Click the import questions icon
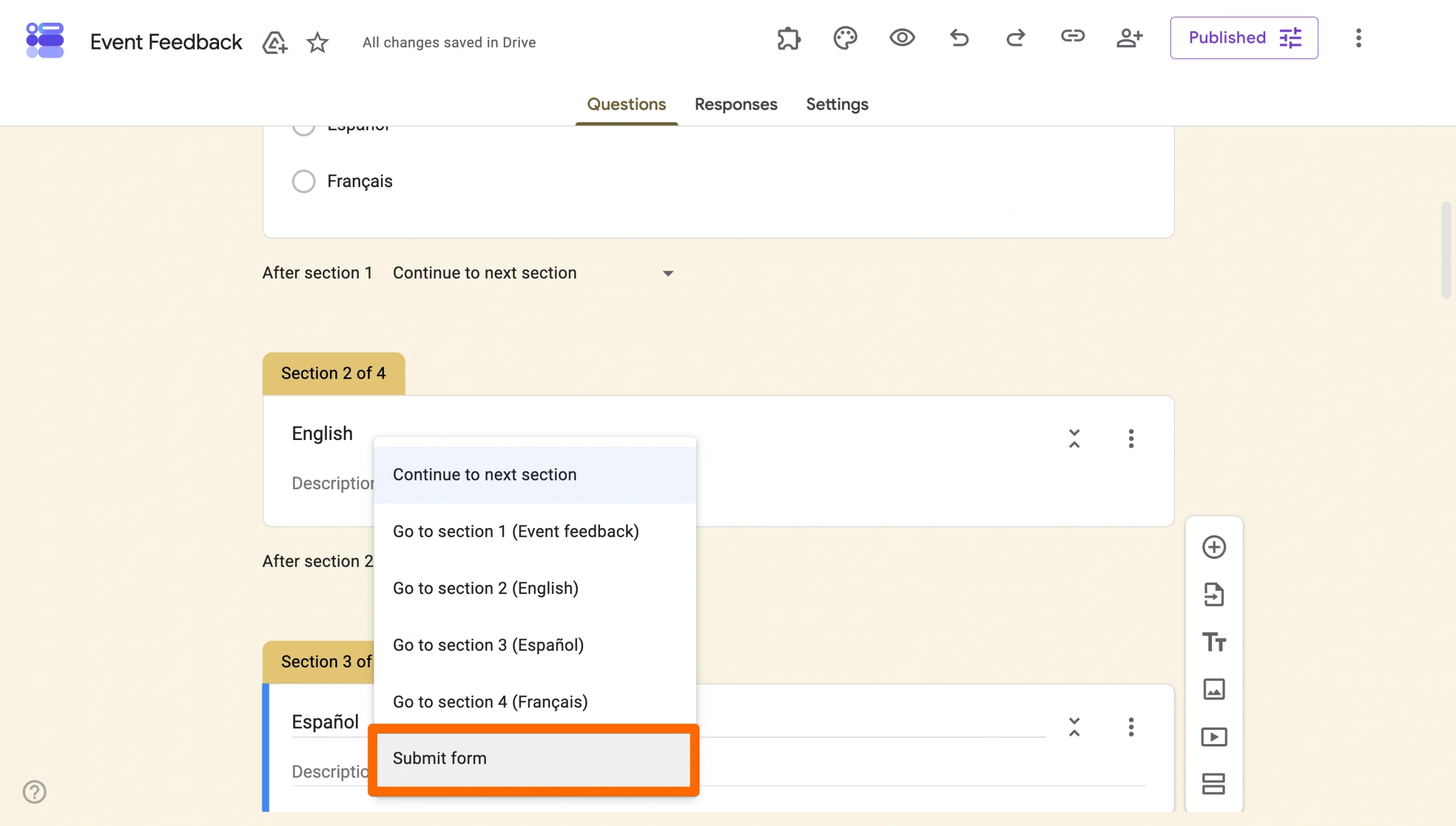 pyautogui.click(x=1214, y=595)
